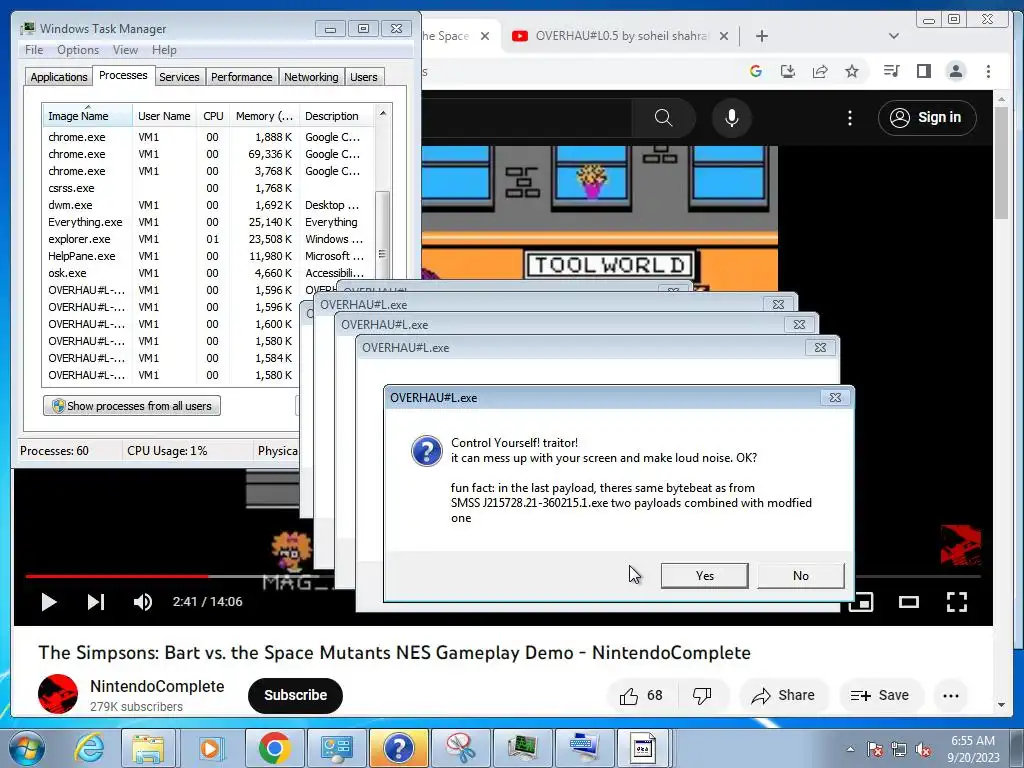Image resolution: width=1024 pixels, height=768 pixels.
Task: Open Google icon in Chrome address bar
Action: 756,71
